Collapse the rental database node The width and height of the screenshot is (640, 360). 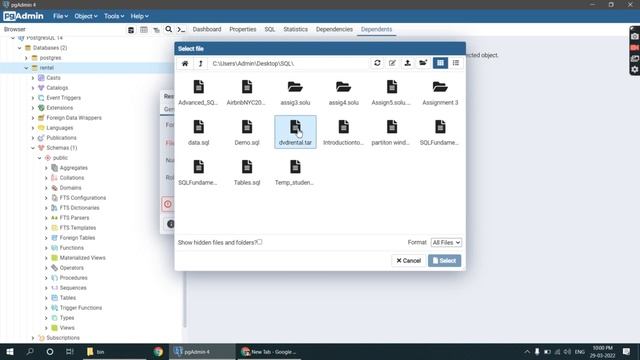26,68
